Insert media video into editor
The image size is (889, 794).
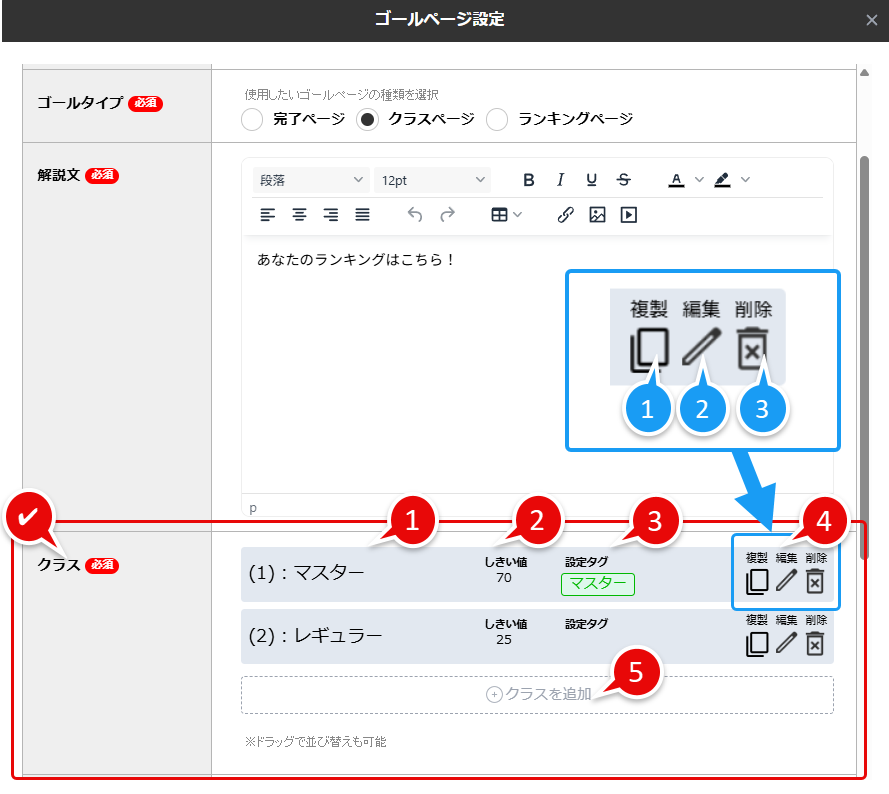pos(628,214)
